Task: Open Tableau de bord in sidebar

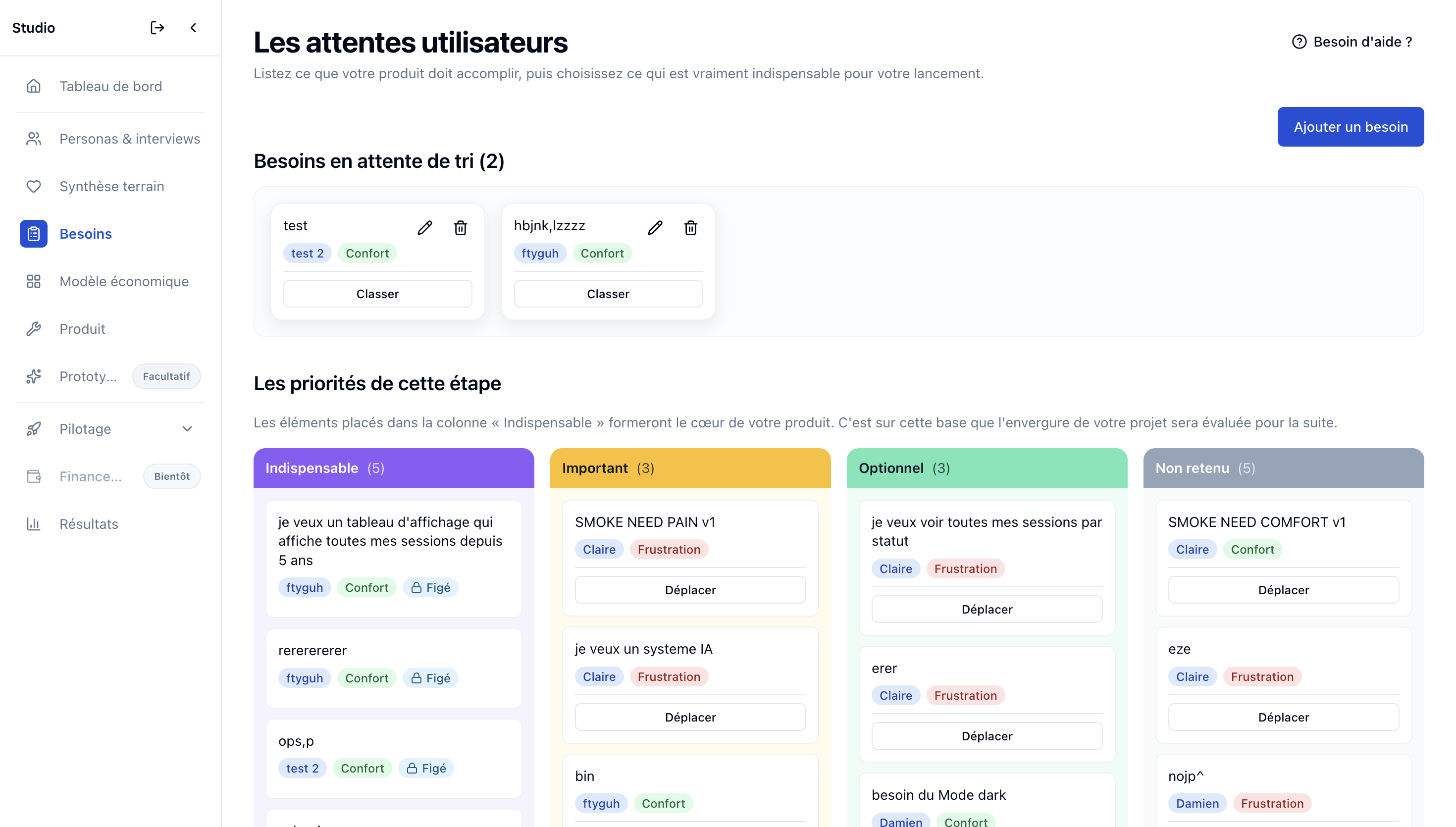Action: 111,86
